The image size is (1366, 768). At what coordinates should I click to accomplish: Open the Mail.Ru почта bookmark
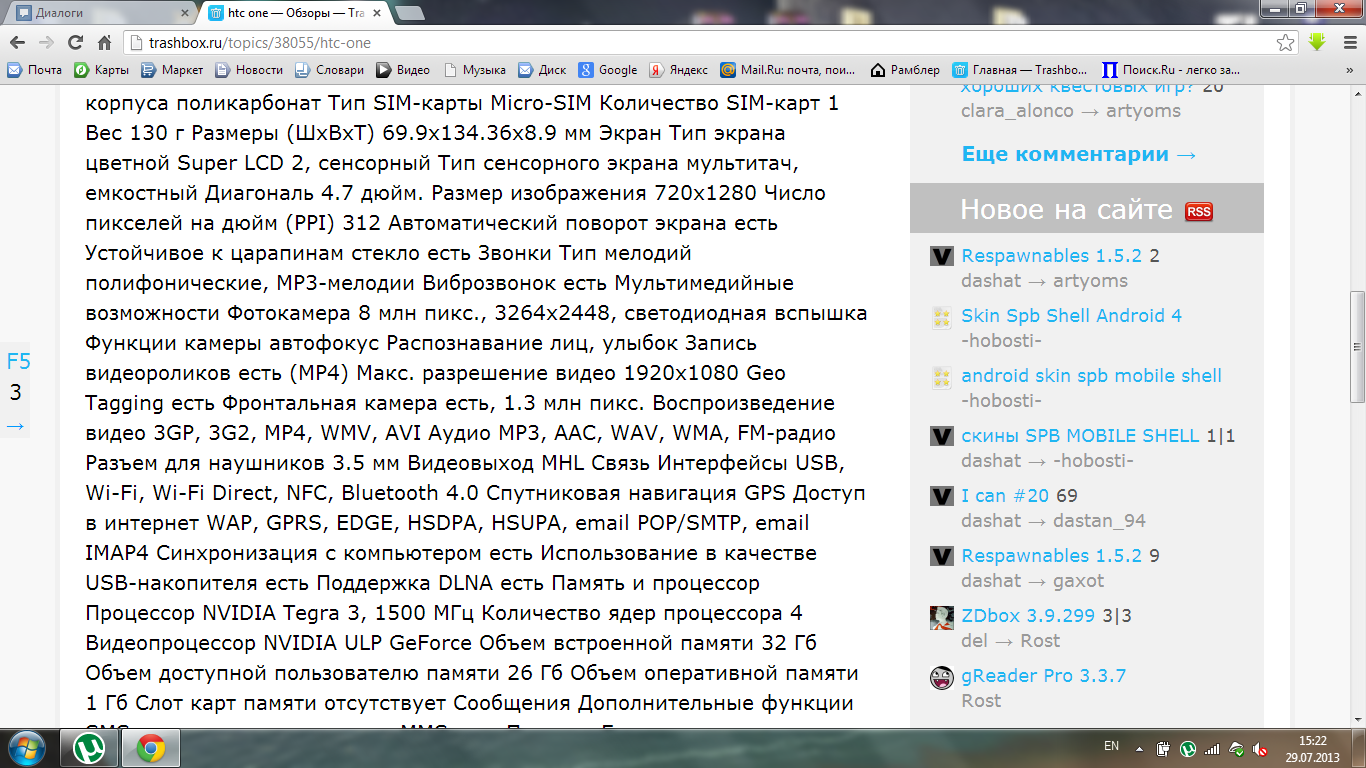tap(788, 70)
